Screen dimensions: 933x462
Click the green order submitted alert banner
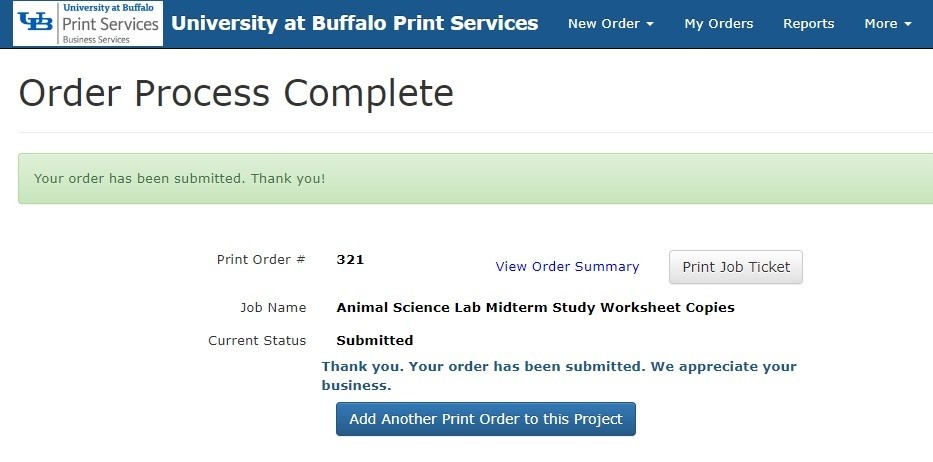(x=475, y=179)
